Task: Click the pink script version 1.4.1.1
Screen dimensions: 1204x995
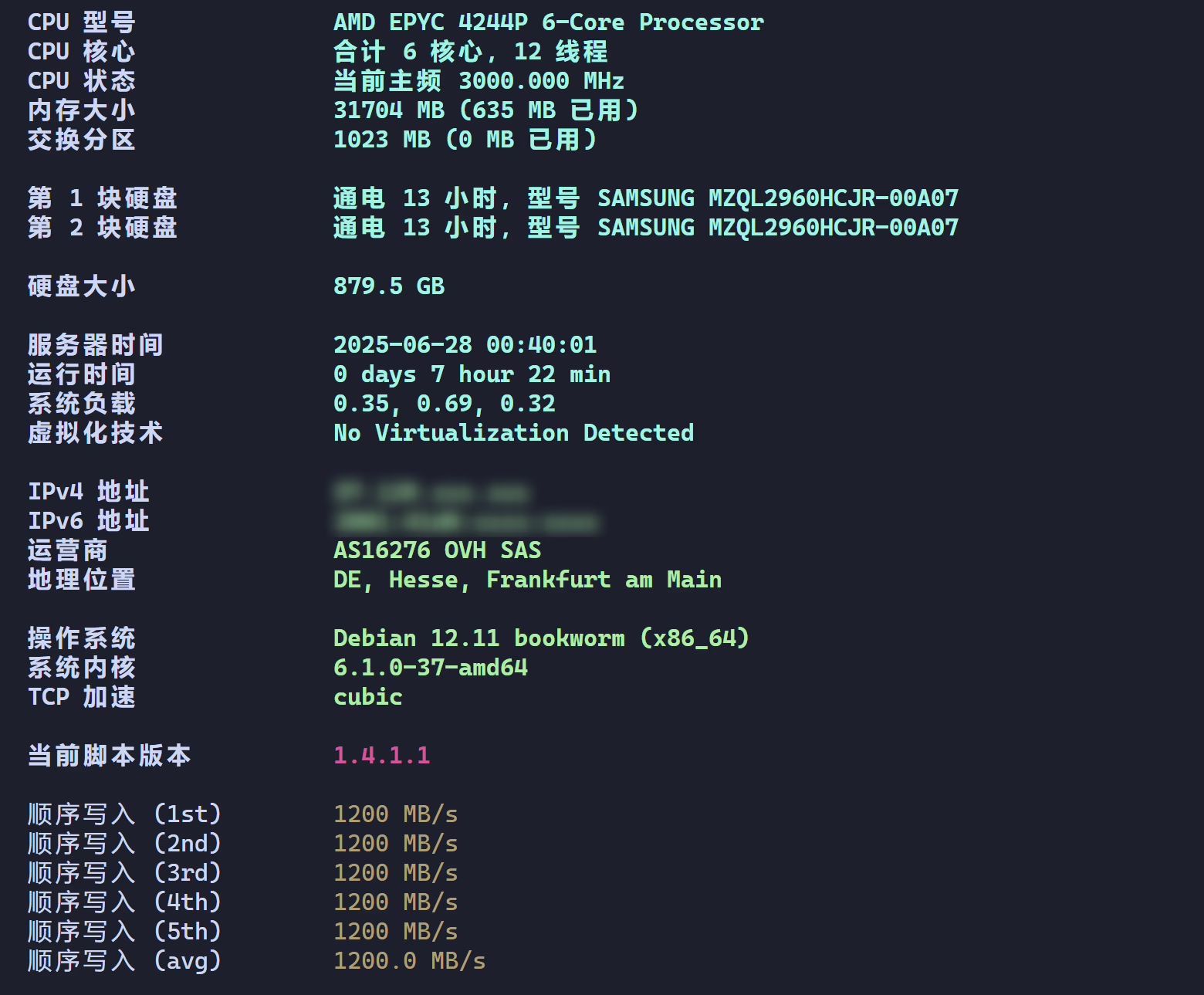Action: point(382,756)
